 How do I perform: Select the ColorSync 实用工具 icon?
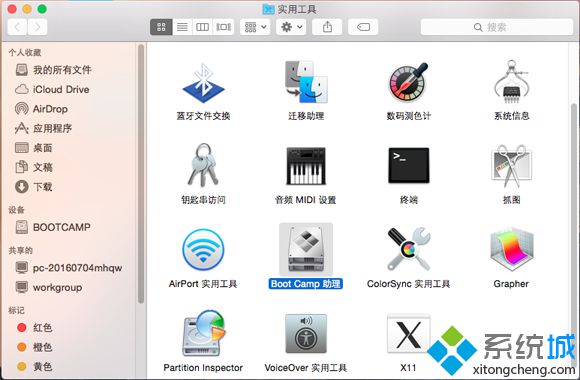click(x=408, y=249)
